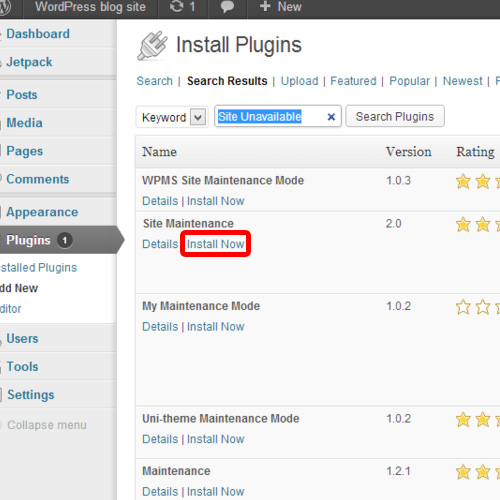Open the updates icon showing 1
The image size is (500, 500).
coord(183,7)
